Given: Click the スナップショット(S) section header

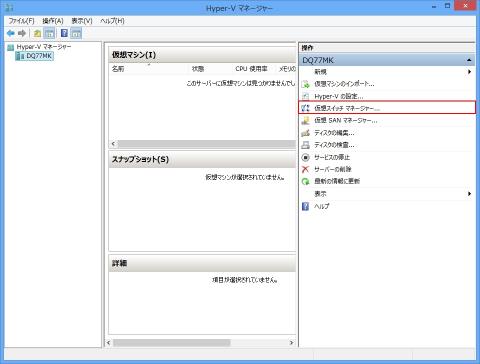Looking at the screenshot, I should [202, 159].
